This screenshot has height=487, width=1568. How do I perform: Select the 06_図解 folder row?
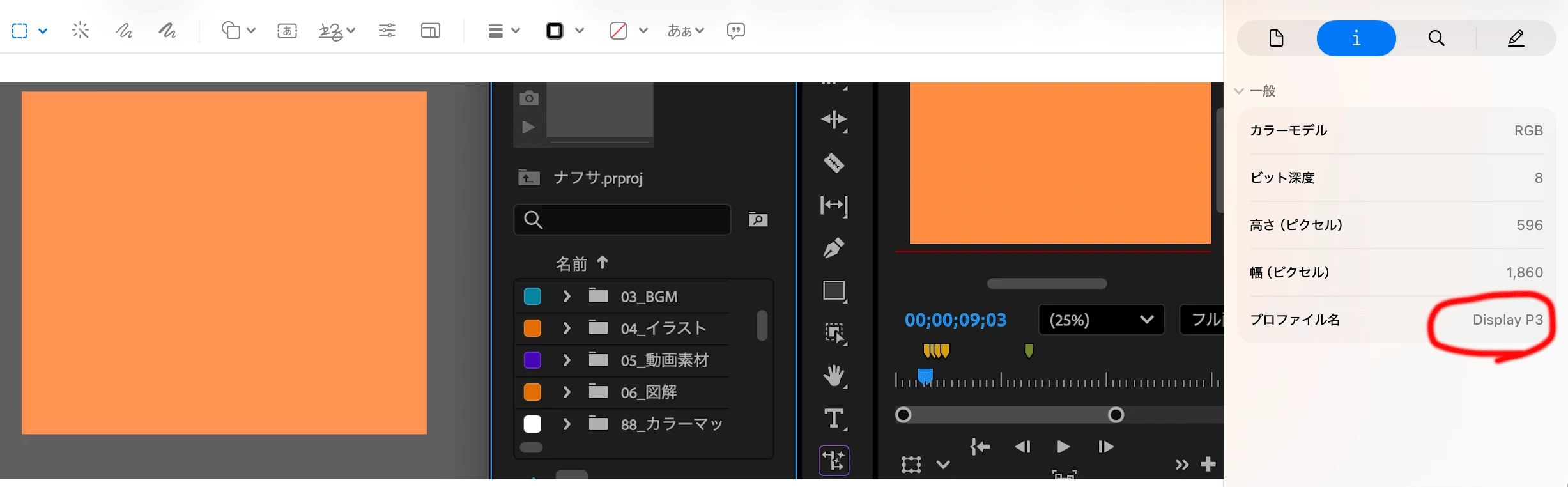[622, 392]
